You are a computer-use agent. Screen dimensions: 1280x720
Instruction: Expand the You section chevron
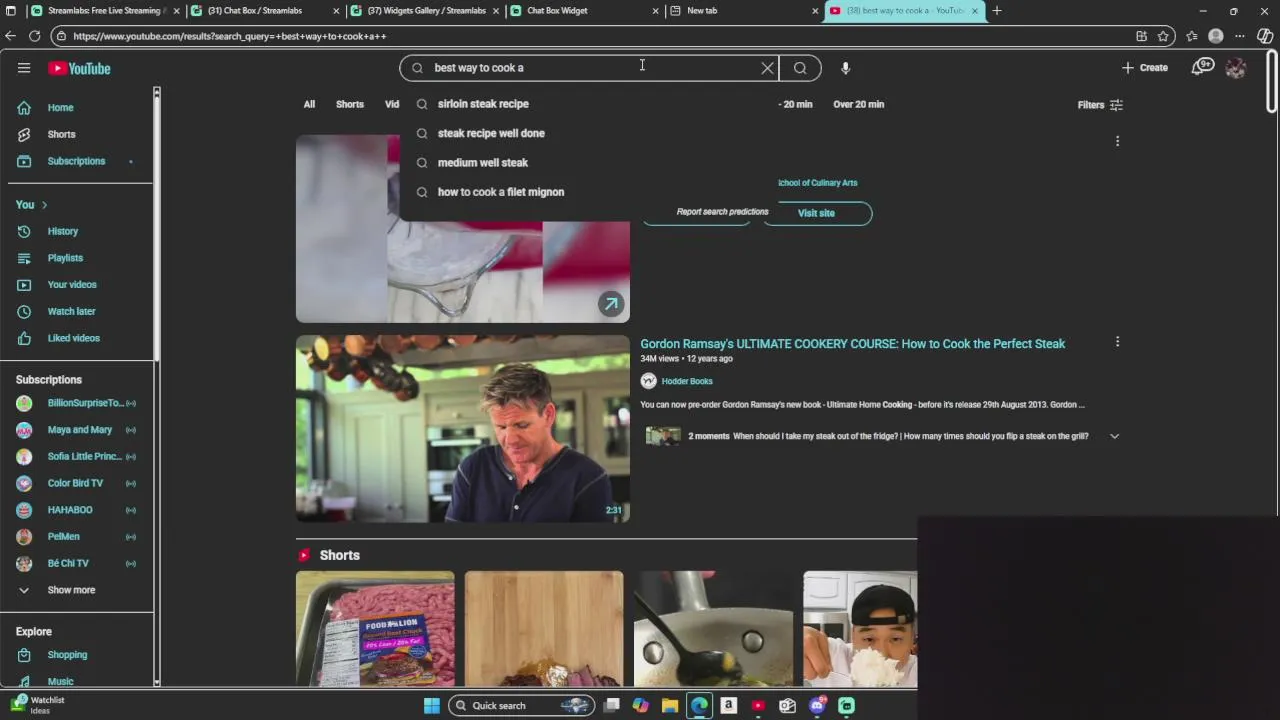(44, 205)
